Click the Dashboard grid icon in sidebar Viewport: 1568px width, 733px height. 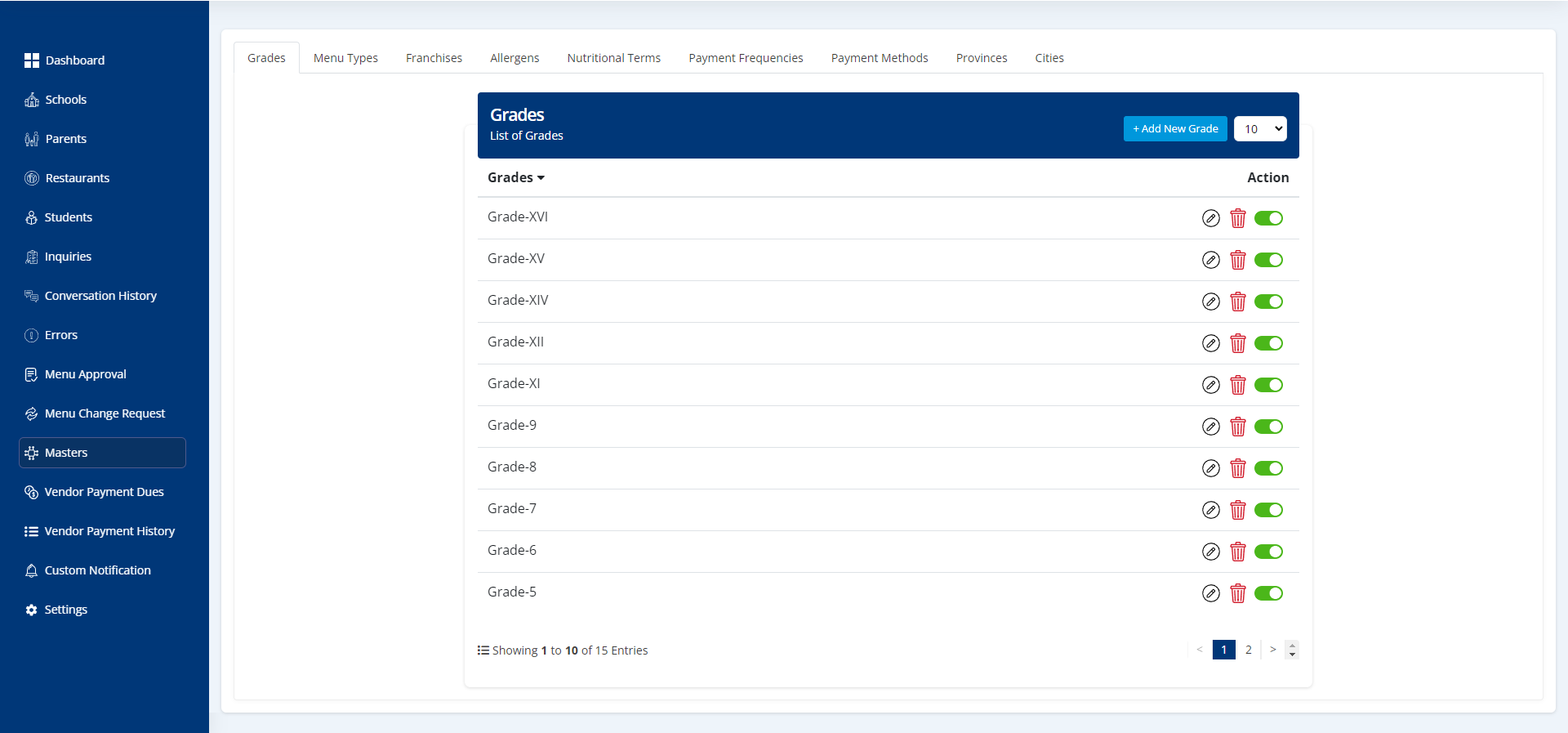32,60
